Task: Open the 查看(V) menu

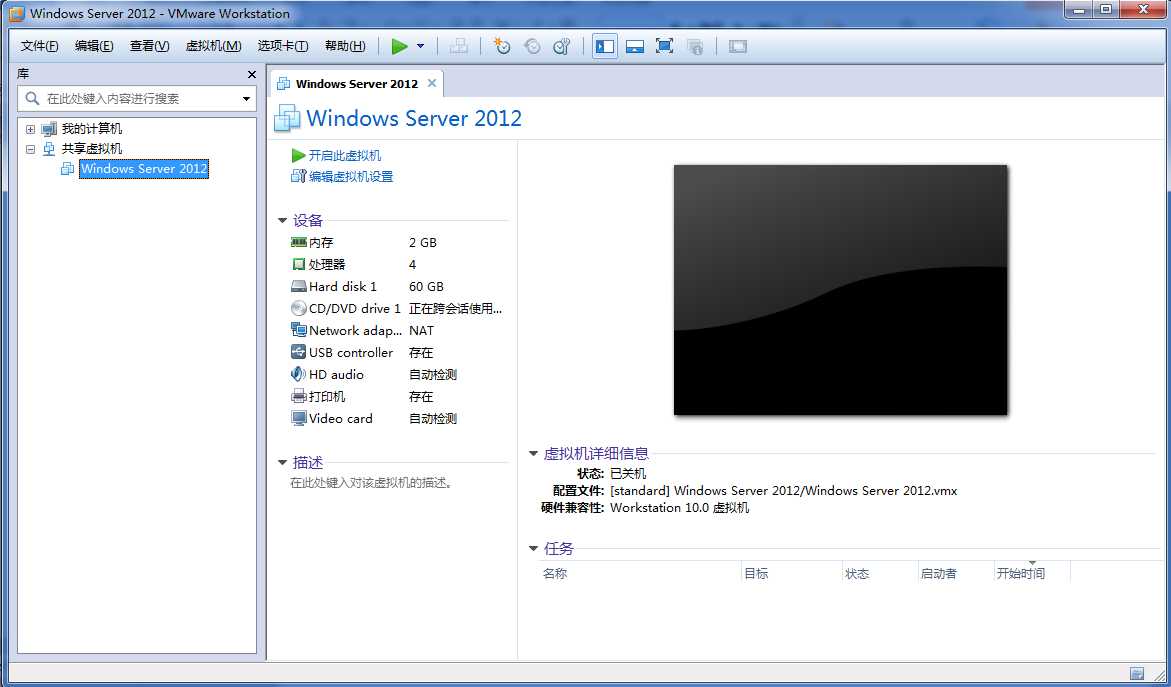Action: [149, 46]
